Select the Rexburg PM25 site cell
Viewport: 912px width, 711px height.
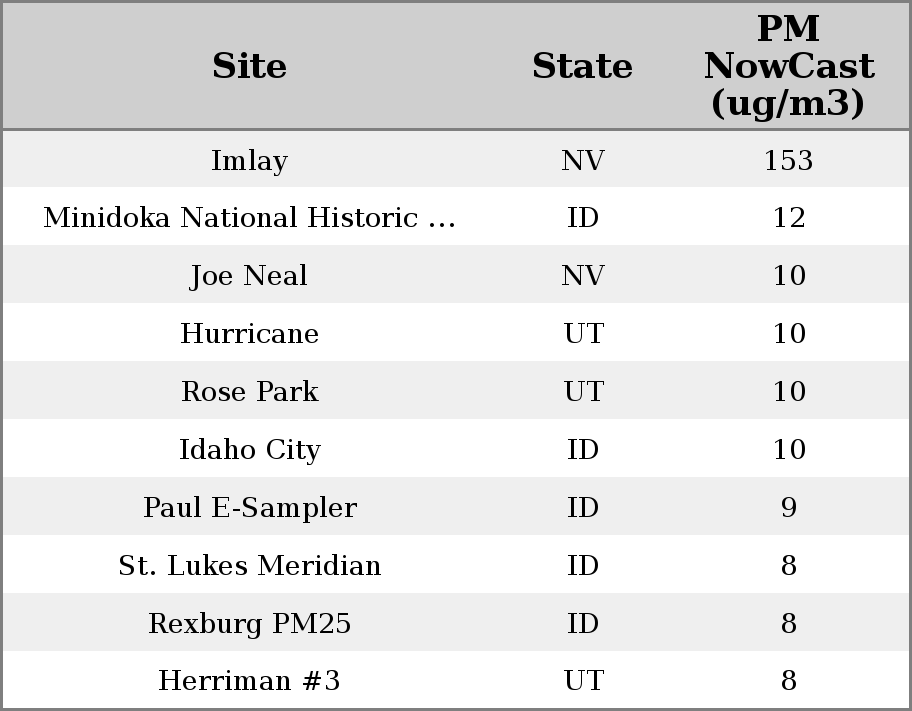click(249, 624)
